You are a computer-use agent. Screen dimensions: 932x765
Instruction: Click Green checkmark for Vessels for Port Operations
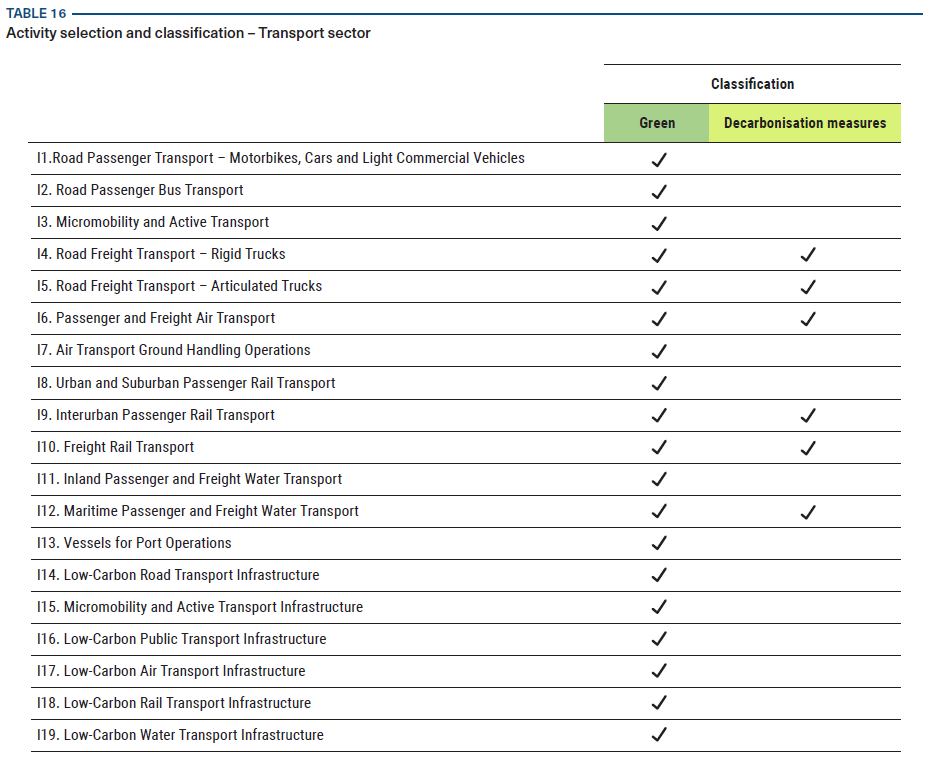(658, 543)
